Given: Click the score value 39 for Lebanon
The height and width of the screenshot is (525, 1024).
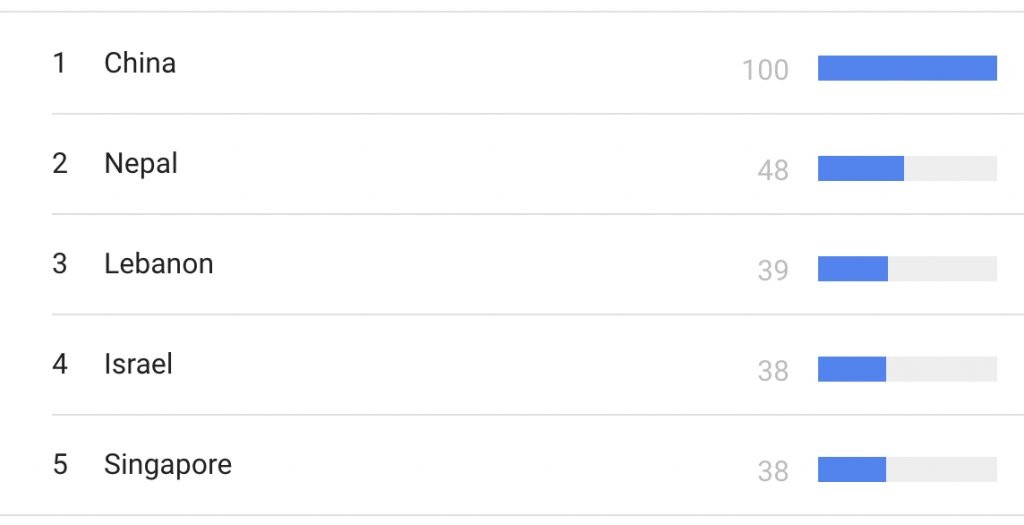Looking at the screenshot, I should pyautogui.click(x=773, y=270).
